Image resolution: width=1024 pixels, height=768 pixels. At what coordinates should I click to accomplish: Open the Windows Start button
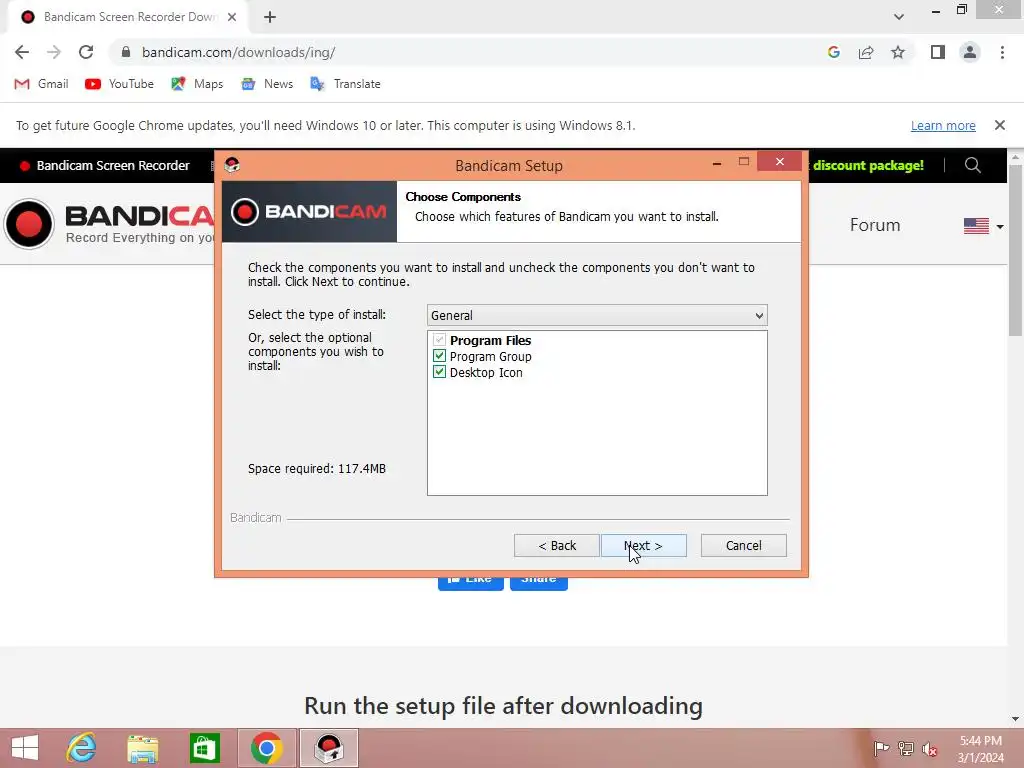pyautogui.click(x=25, y=748)
